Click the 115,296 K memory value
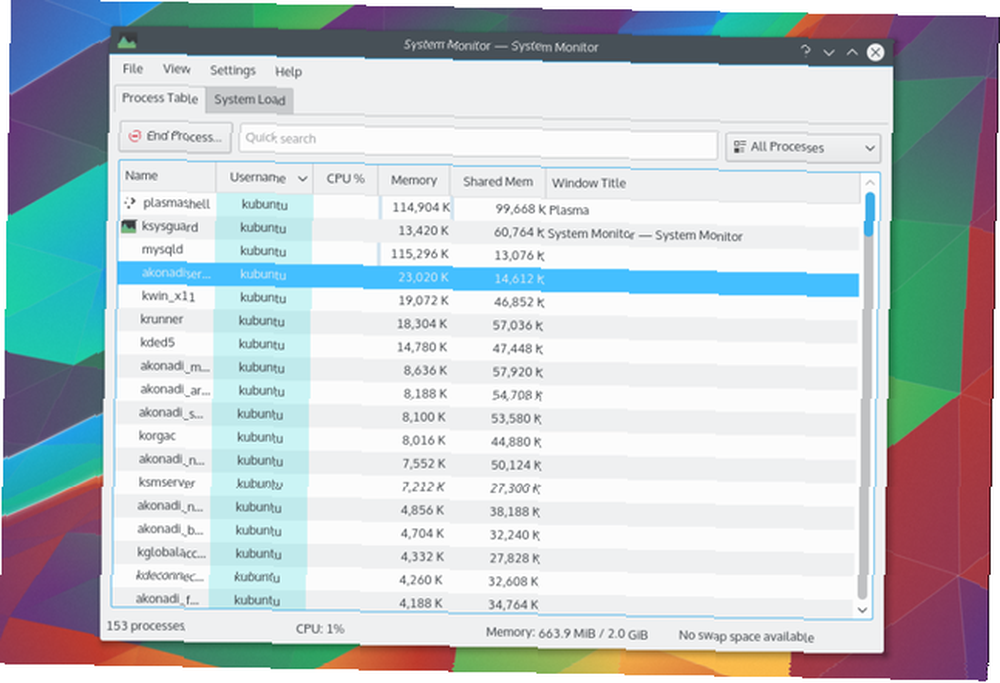Image resolution: width=1000 pixels, height=683 pixels. click(420, 254)
